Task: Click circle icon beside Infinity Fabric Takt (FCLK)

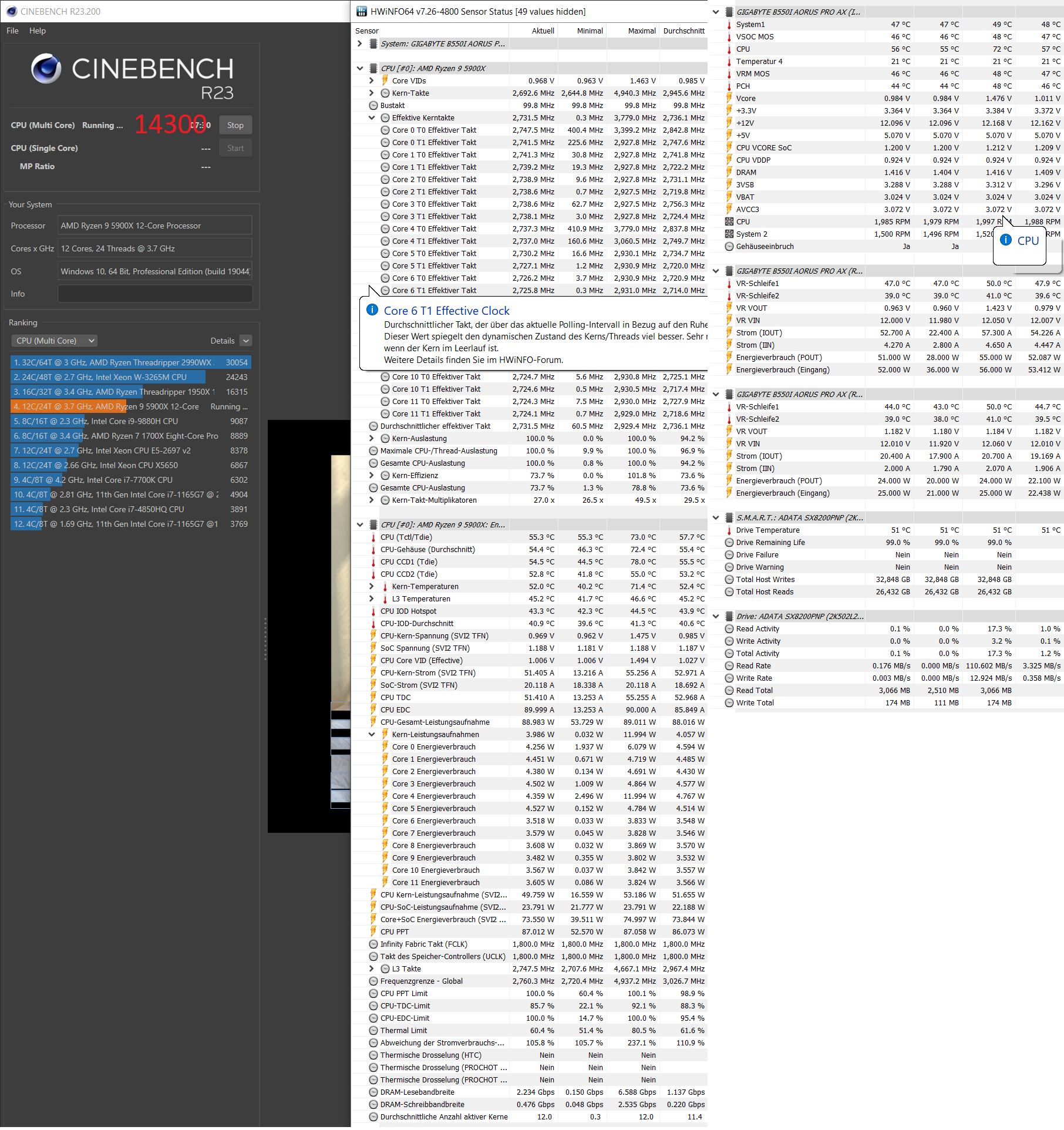Action: (x=373, y=944)
